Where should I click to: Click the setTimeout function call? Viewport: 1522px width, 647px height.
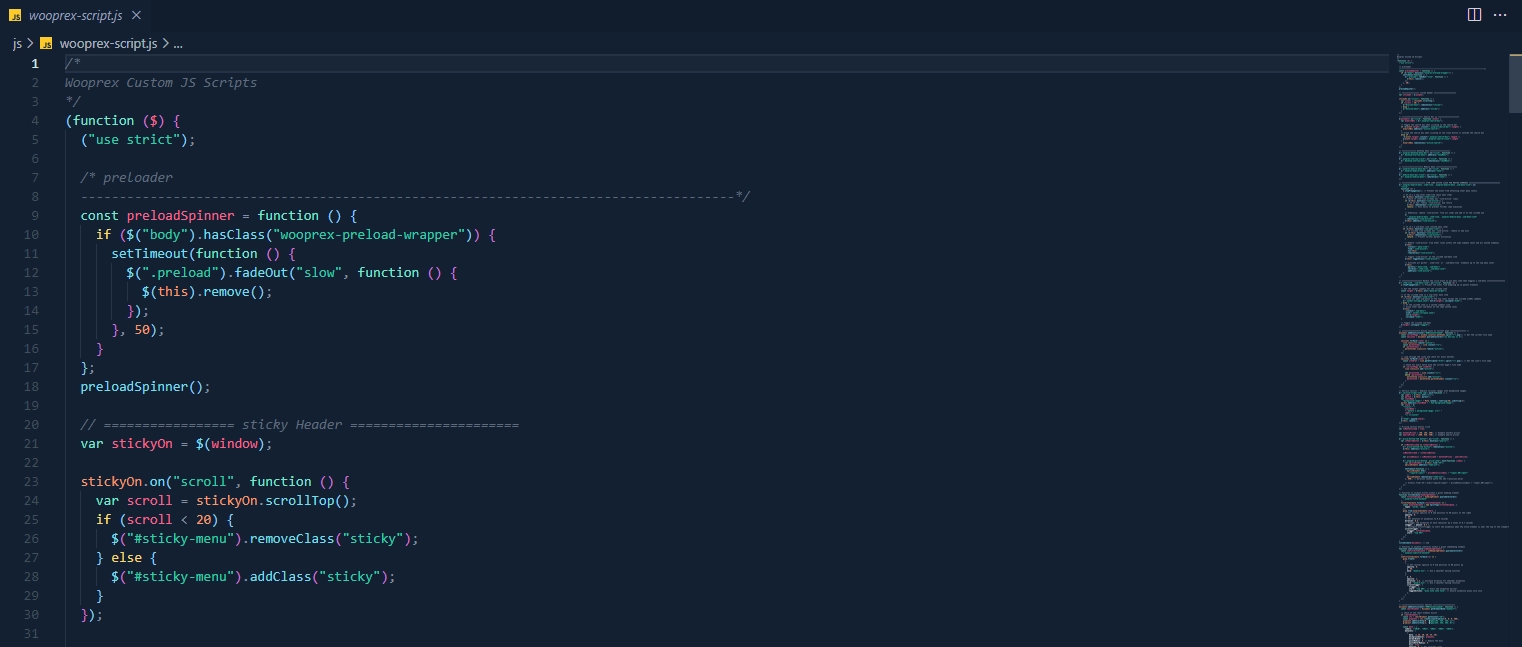(x=150, y=254)
